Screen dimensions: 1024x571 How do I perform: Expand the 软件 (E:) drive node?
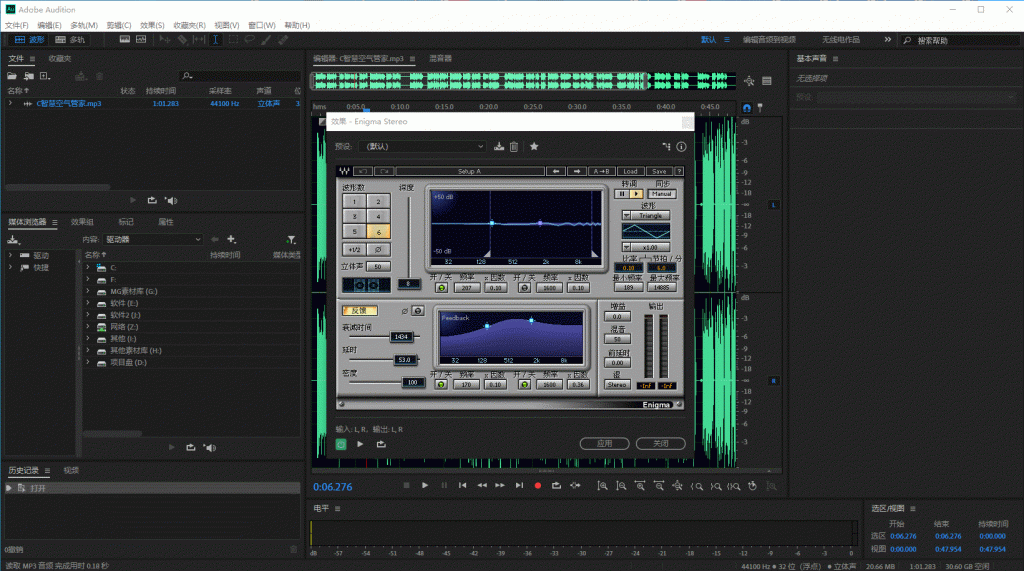(x=88, y=303)
